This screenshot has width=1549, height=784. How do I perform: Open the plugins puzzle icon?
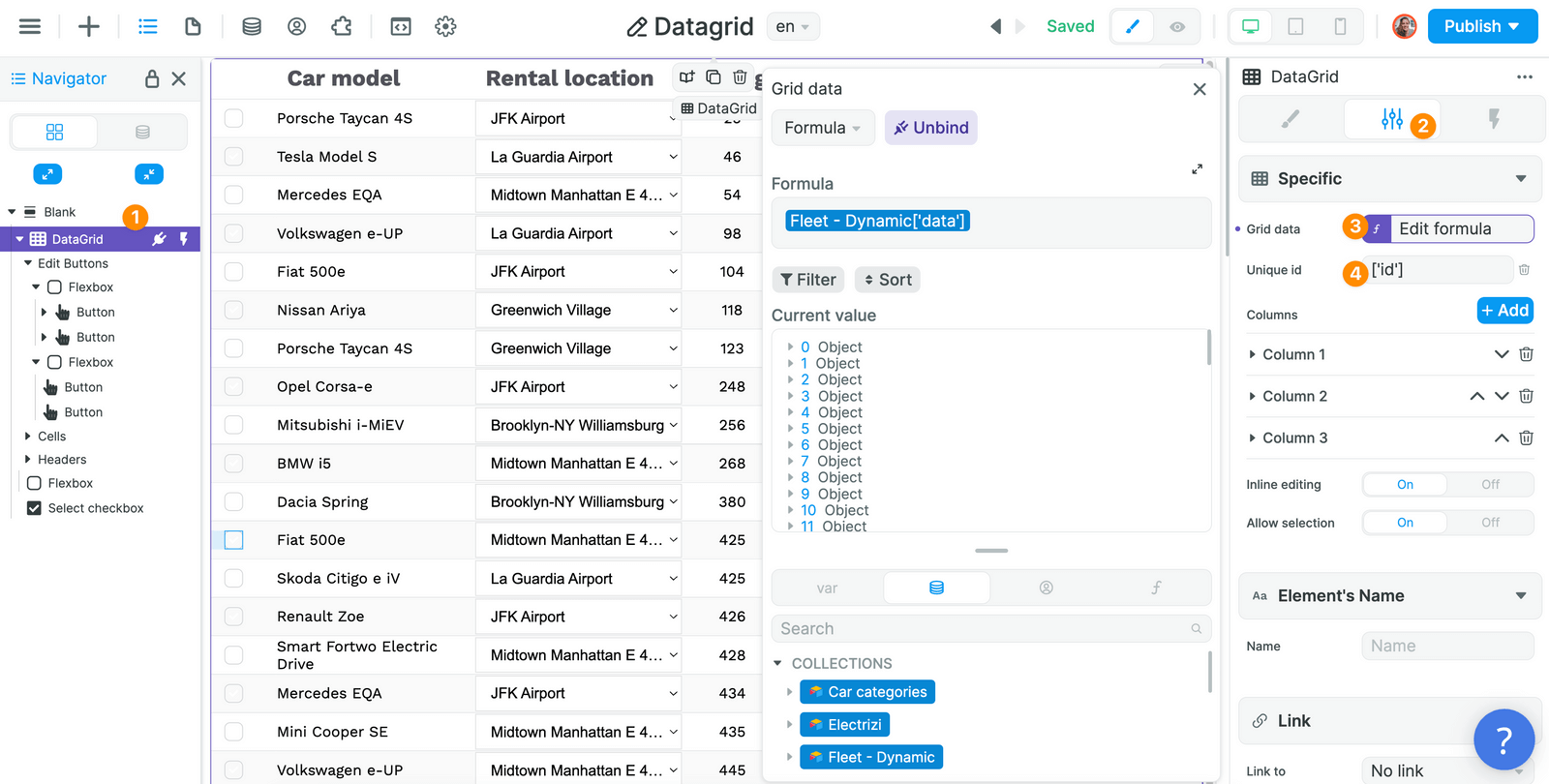coord(342,26)
